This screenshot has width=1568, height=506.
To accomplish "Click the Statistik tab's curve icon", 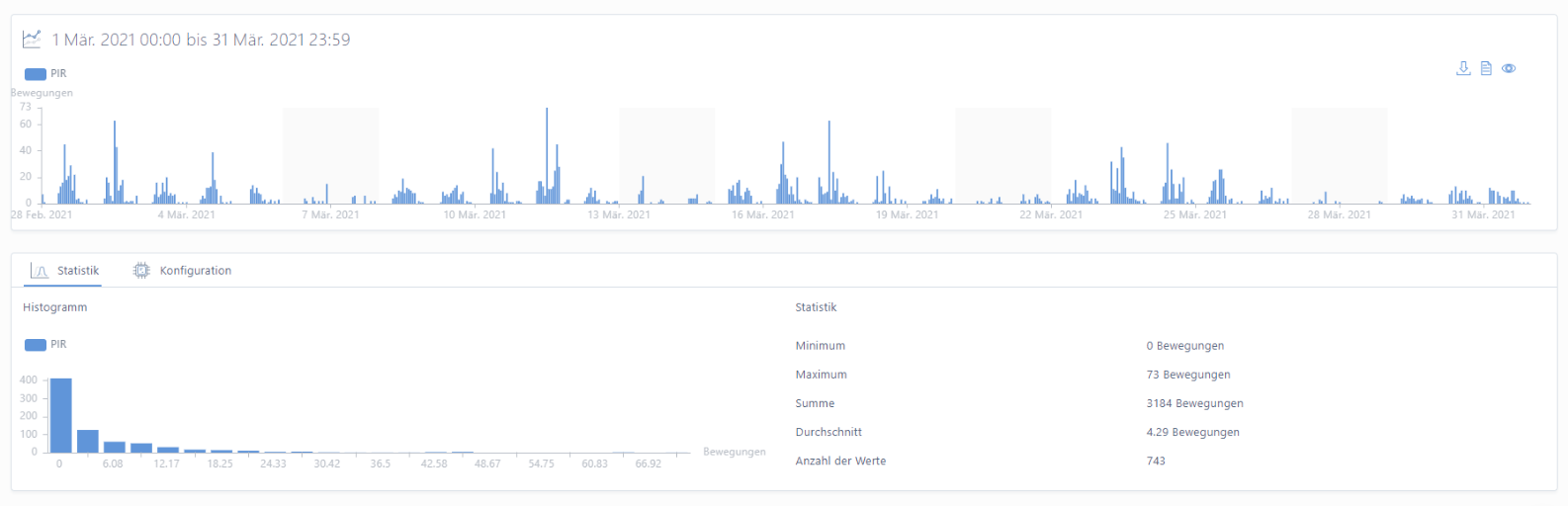I will (40, 271).
